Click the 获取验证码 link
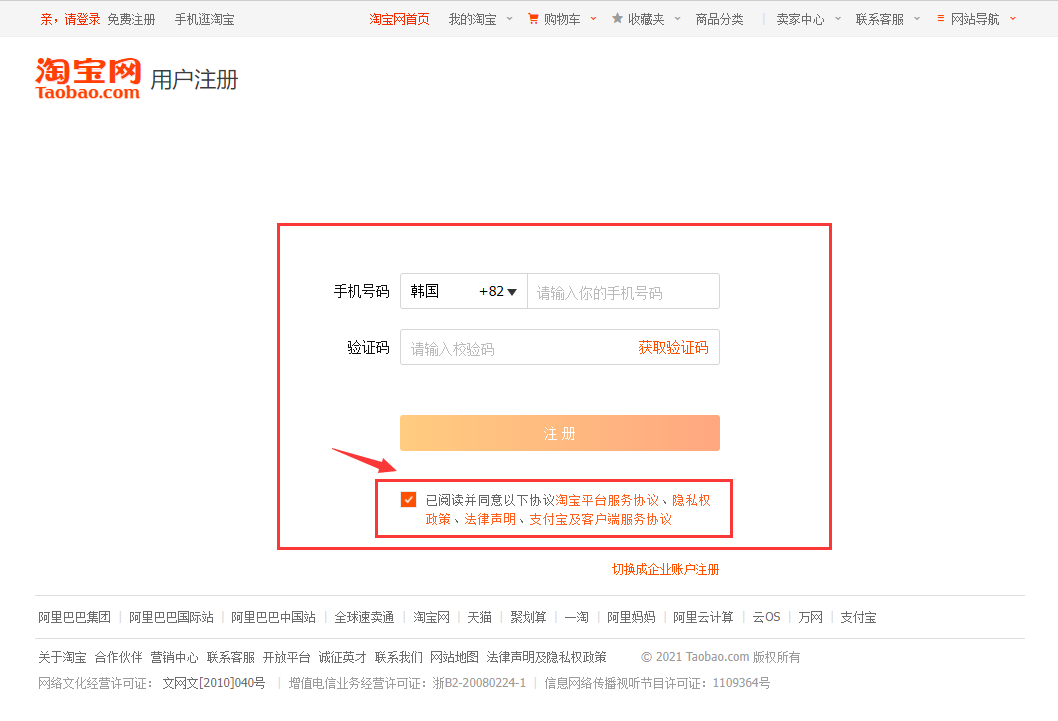Viewport: 1058px width, 721px height. tap(673, 347)
